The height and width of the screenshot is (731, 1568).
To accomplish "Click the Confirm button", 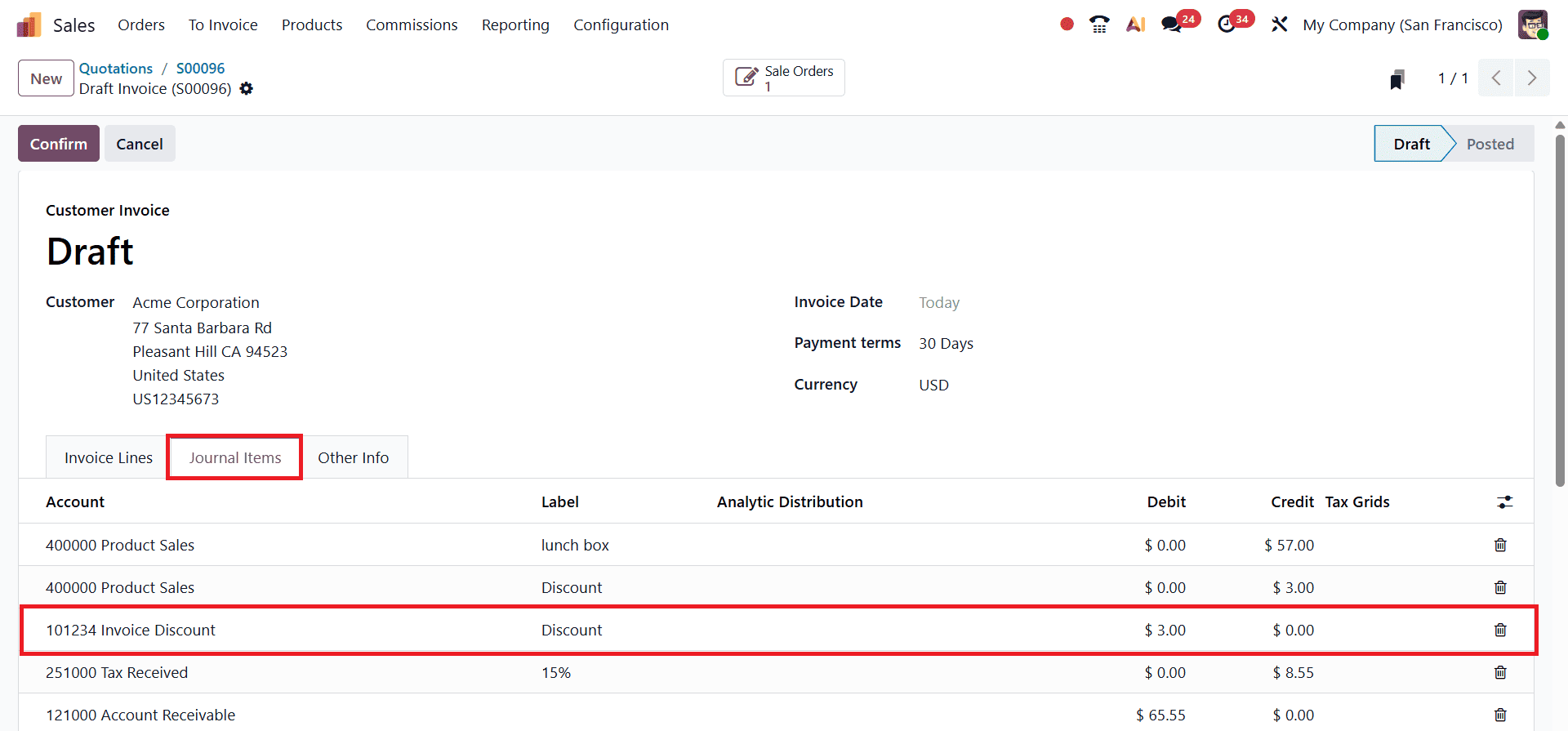I will 59,144.
